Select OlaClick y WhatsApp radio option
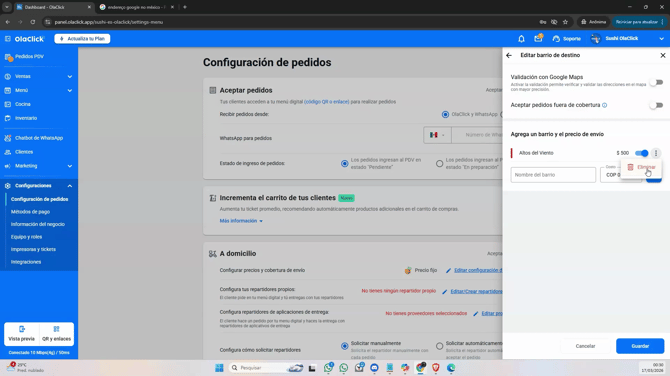Screen dimensions: 670x376 point(445,115)
